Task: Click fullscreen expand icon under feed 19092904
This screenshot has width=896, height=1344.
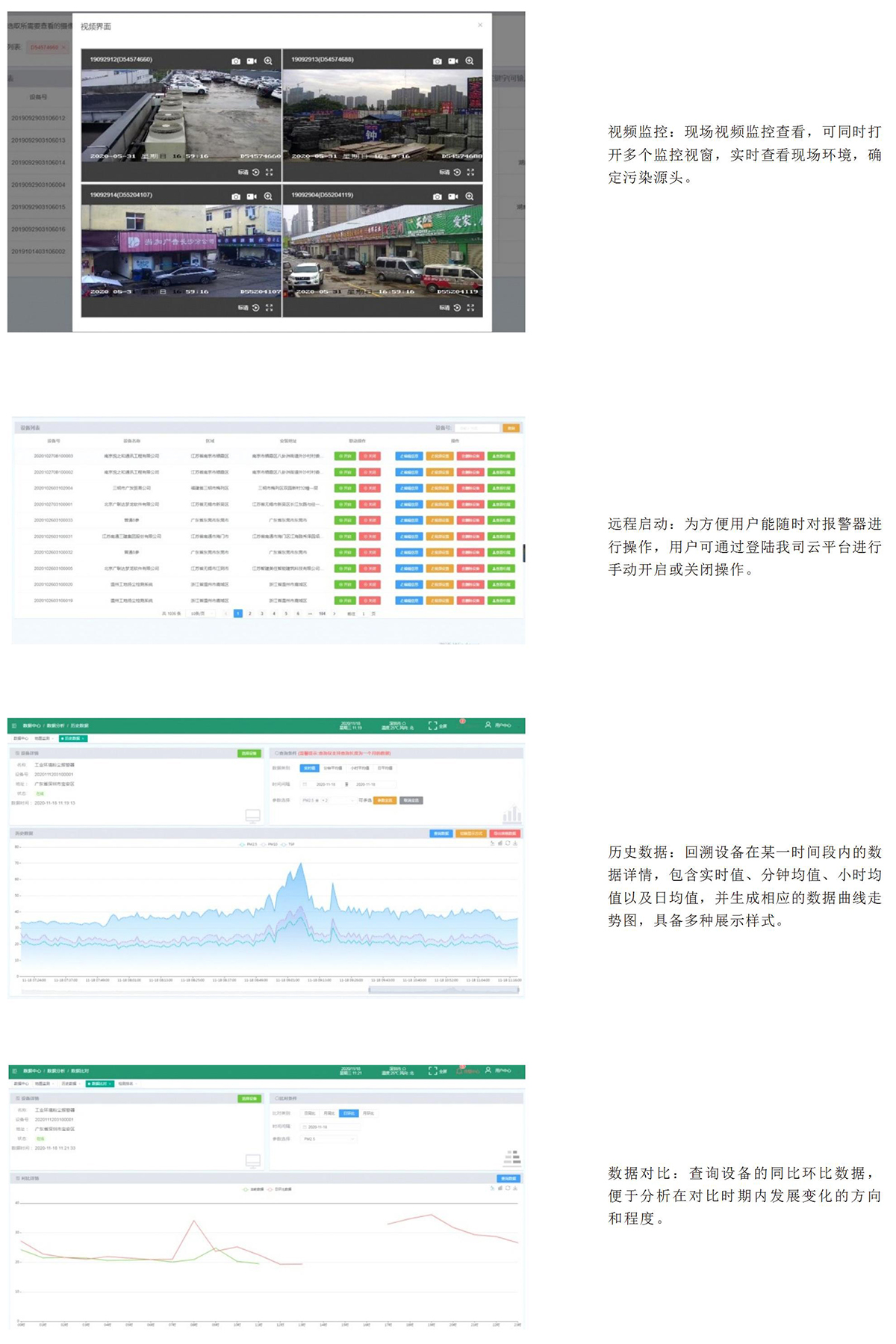Action: [x=470, y=308]
